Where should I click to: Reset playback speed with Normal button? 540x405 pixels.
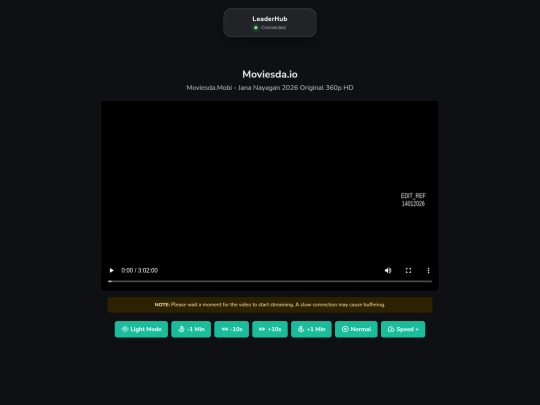click(356, 329)
